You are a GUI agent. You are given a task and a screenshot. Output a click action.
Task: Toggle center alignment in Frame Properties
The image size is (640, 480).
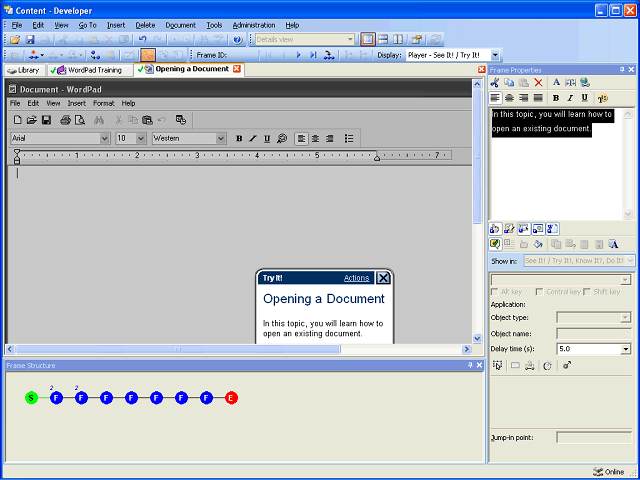[509, 98]
